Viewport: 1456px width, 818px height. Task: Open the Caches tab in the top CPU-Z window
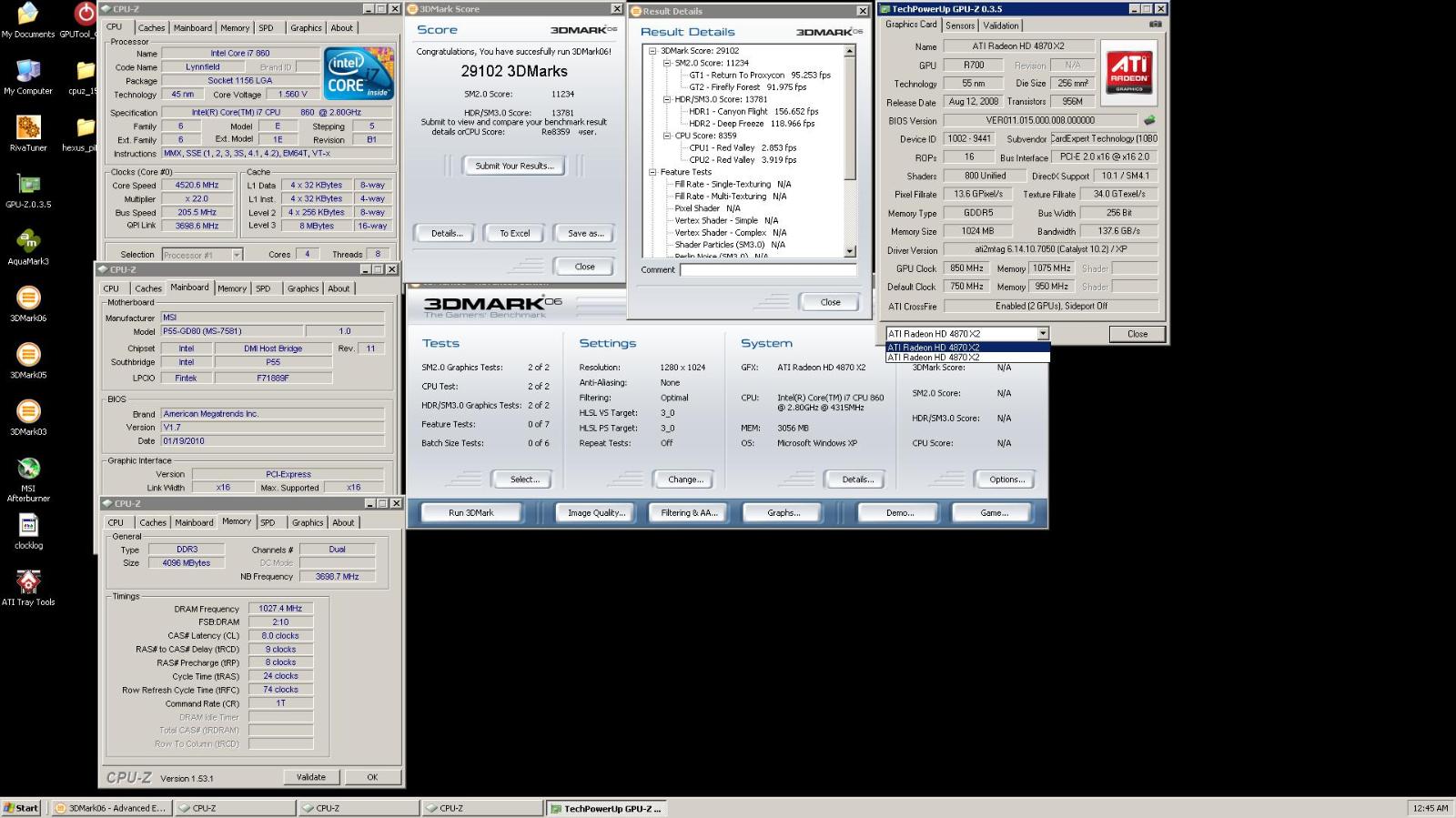coord(152,28)
